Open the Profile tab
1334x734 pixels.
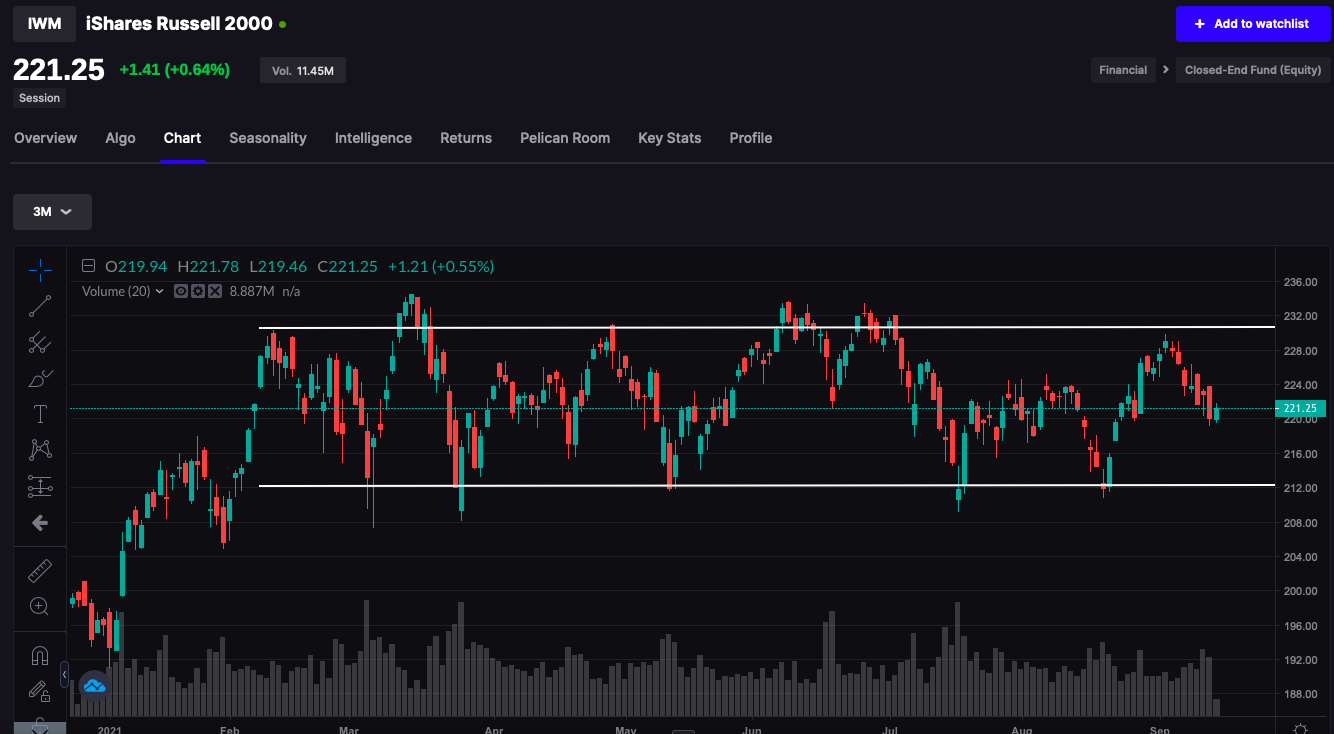pyautogui.click(x=751, y=138)
